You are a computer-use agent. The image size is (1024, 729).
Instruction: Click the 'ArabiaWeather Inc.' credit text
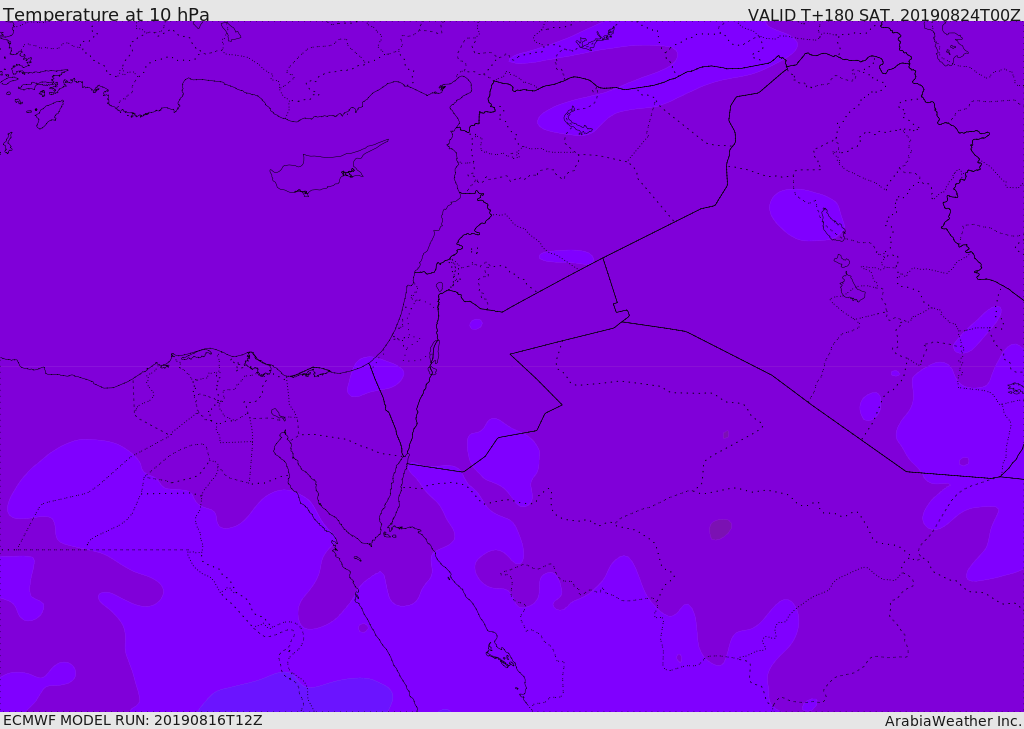(x=953, y=721)
